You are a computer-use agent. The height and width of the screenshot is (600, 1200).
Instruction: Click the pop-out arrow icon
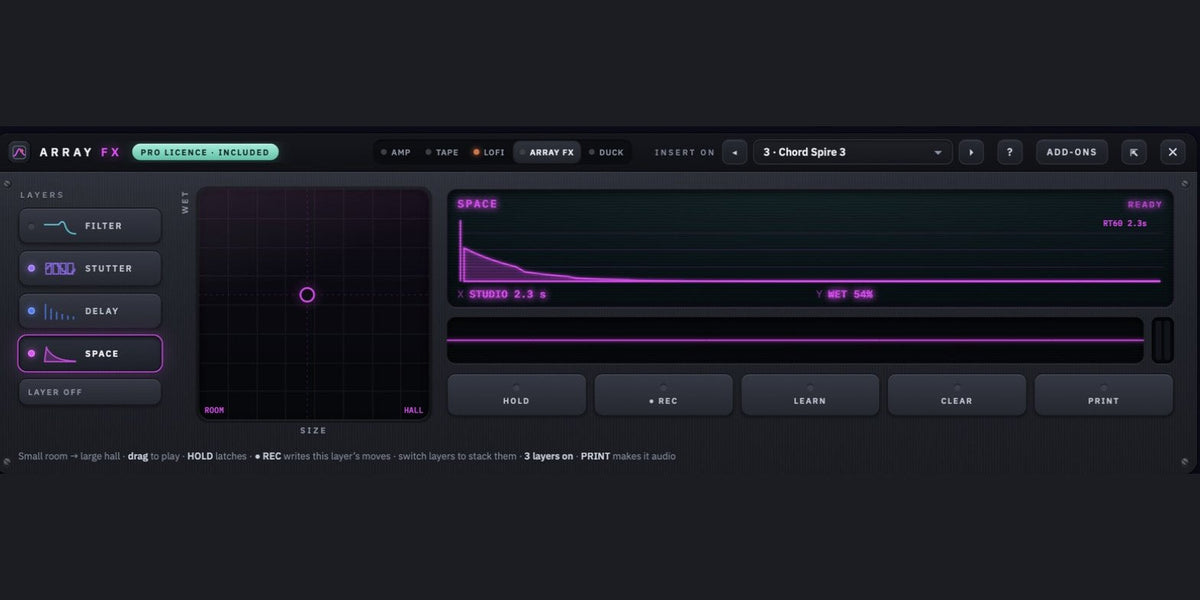tap(1133, 152)
